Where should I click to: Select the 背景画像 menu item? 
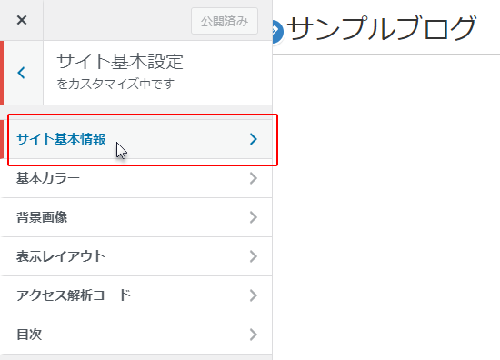coord(137,217)
